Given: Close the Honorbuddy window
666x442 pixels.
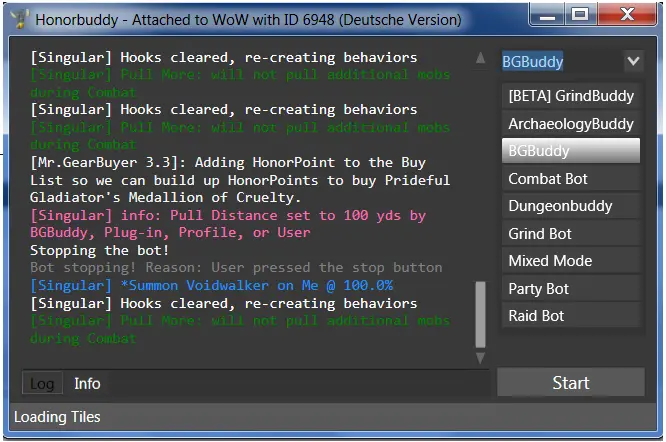Looking at the screenshot, I should (x=628, y=15).
